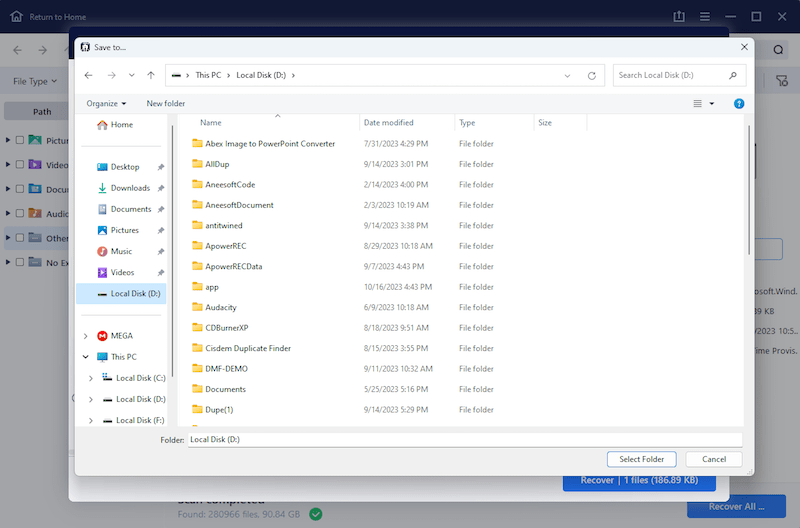800x528 pixels.
Task: Click the Select Folder button
Action: (x=642, y=459)
